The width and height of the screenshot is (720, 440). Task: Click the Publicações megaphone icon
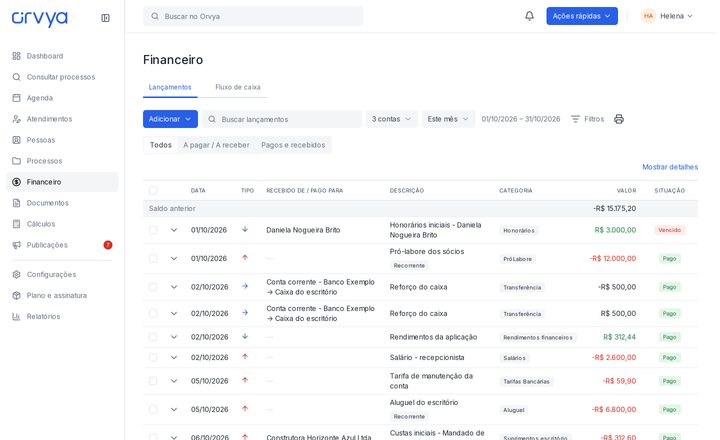click(17, 245)
